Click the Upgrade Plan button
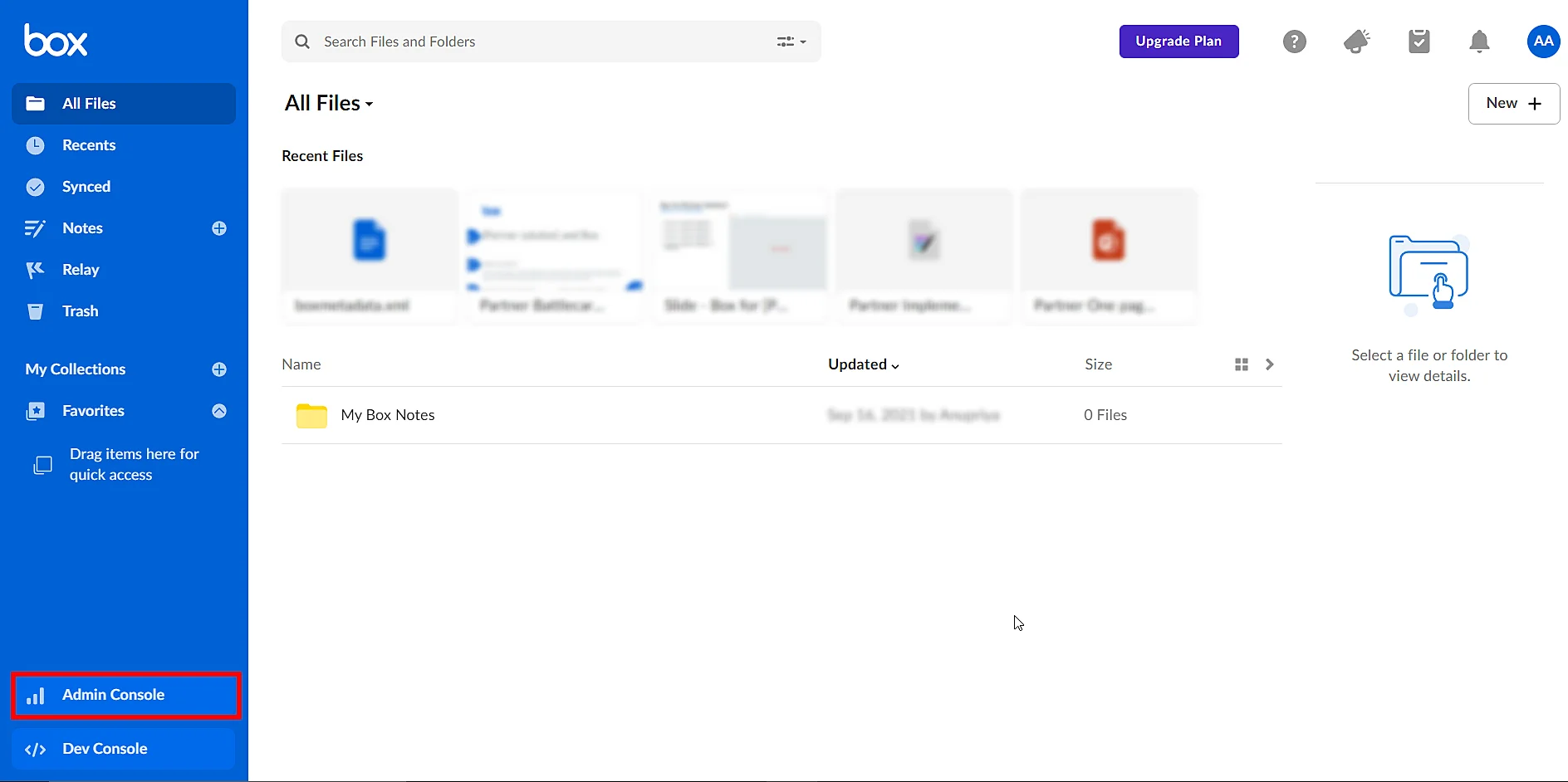Screen dimensions: 1568x782 [1178, 41]
